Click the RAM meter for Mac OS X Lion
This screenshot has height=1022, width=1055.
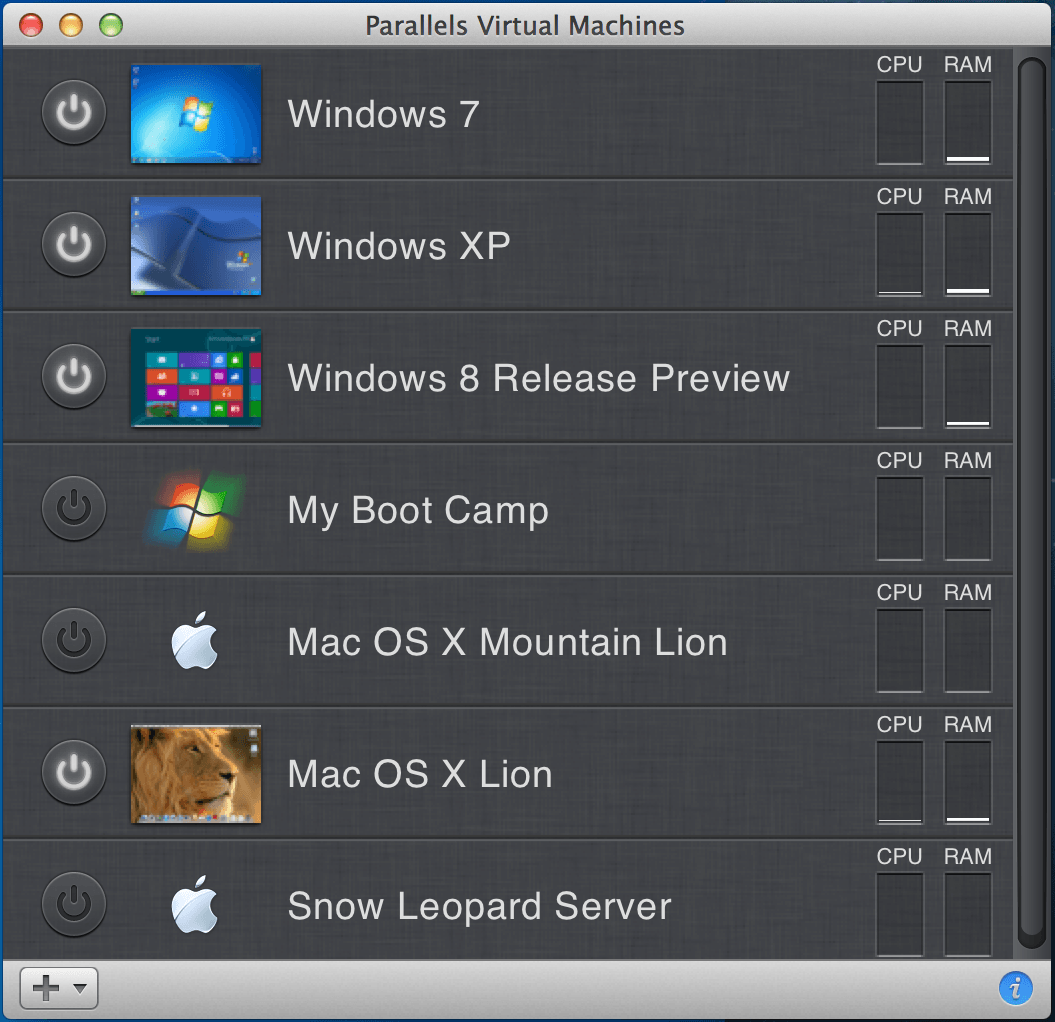[968, 782]
